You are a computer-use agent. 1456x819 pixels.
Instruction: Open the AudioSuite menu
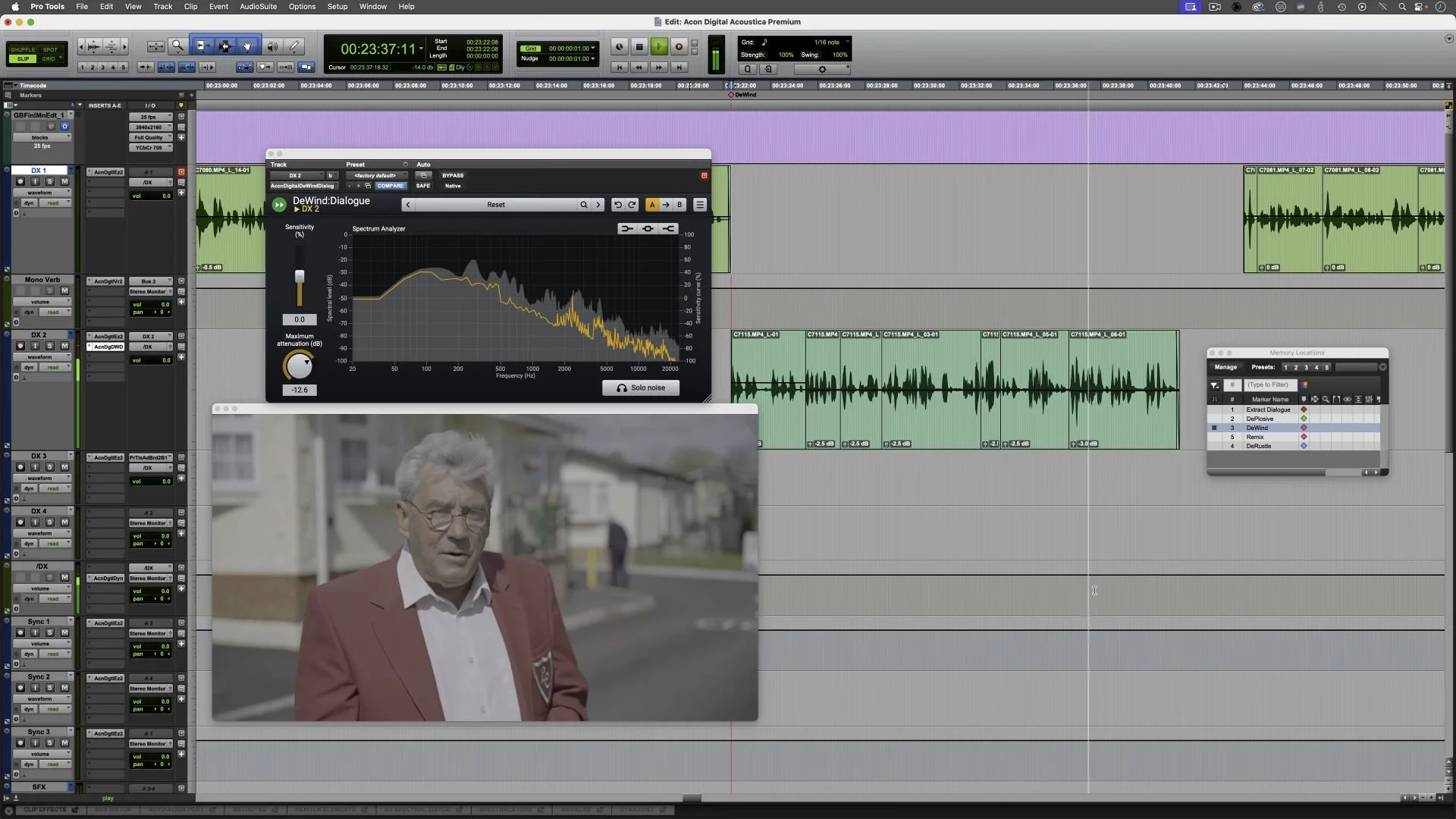click(x=258, y=6)
